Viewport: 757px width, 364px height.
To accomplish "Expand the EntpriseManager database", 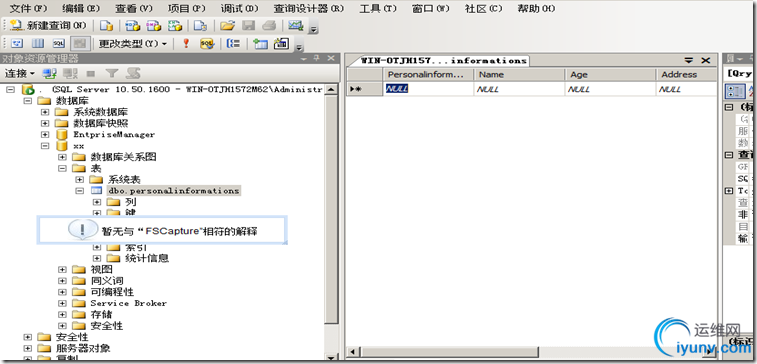I will [45, 134].
